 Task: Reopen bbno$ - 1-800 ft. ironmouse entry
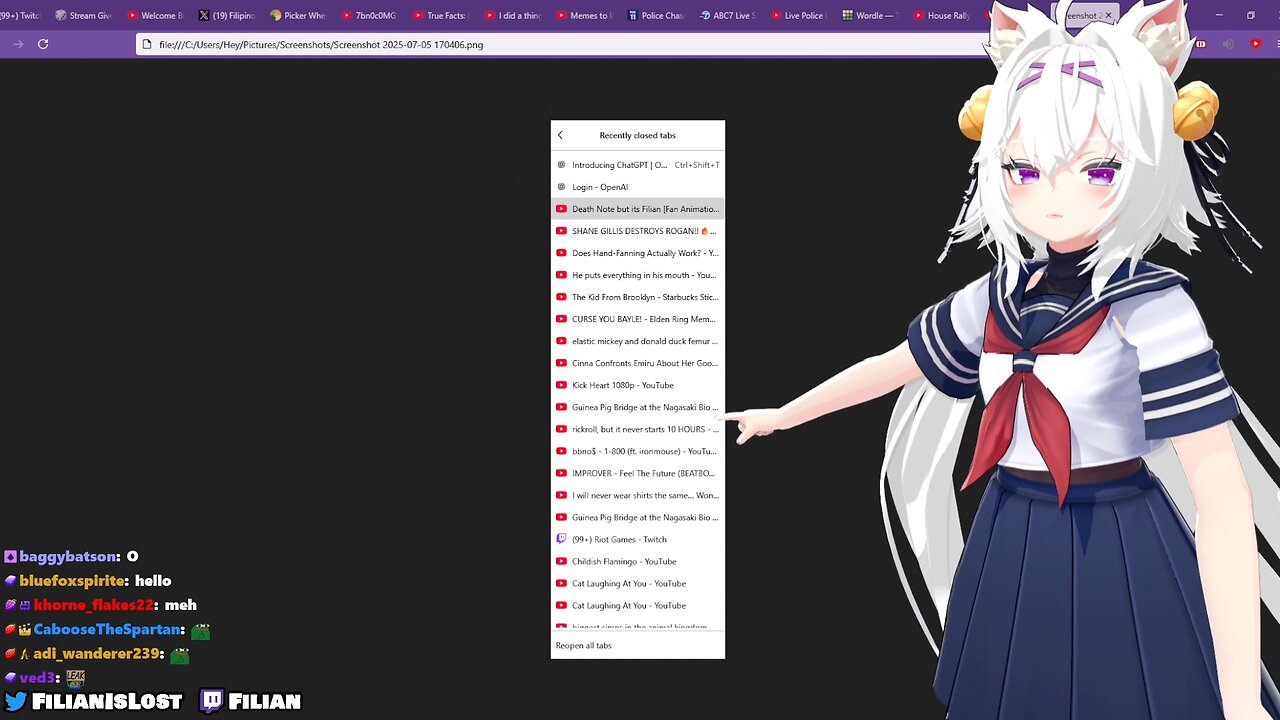pos(638,451)
